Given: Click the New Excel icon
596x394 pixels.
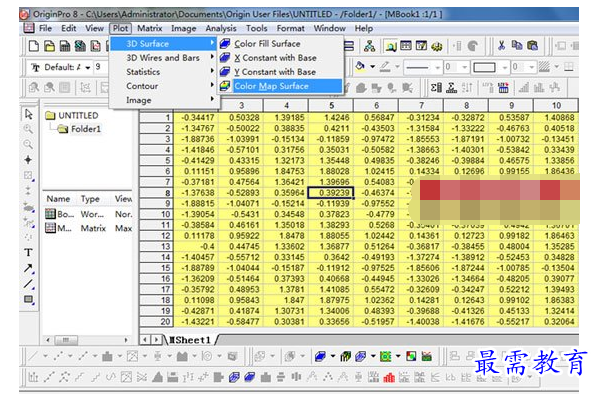Looking at the screenshot, I should (x=80, y=46).
